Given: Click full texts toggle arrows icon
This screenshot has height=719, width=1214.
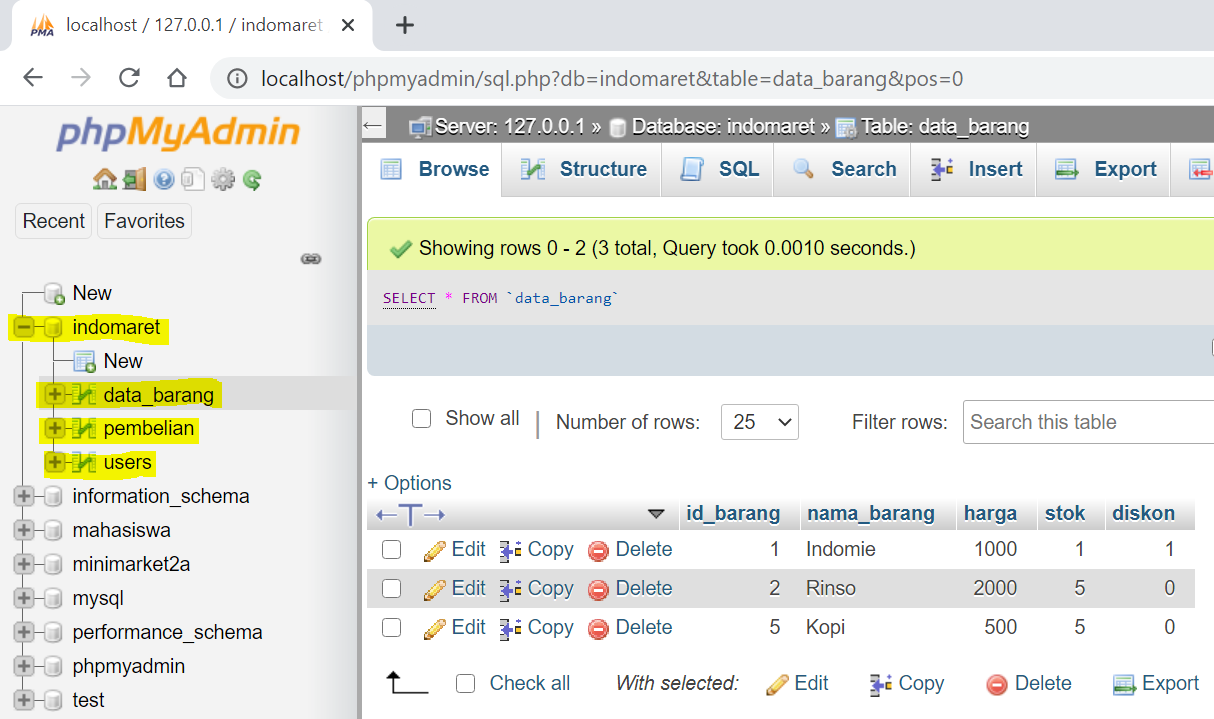Looking at the screenshot, I should point(410,515).
